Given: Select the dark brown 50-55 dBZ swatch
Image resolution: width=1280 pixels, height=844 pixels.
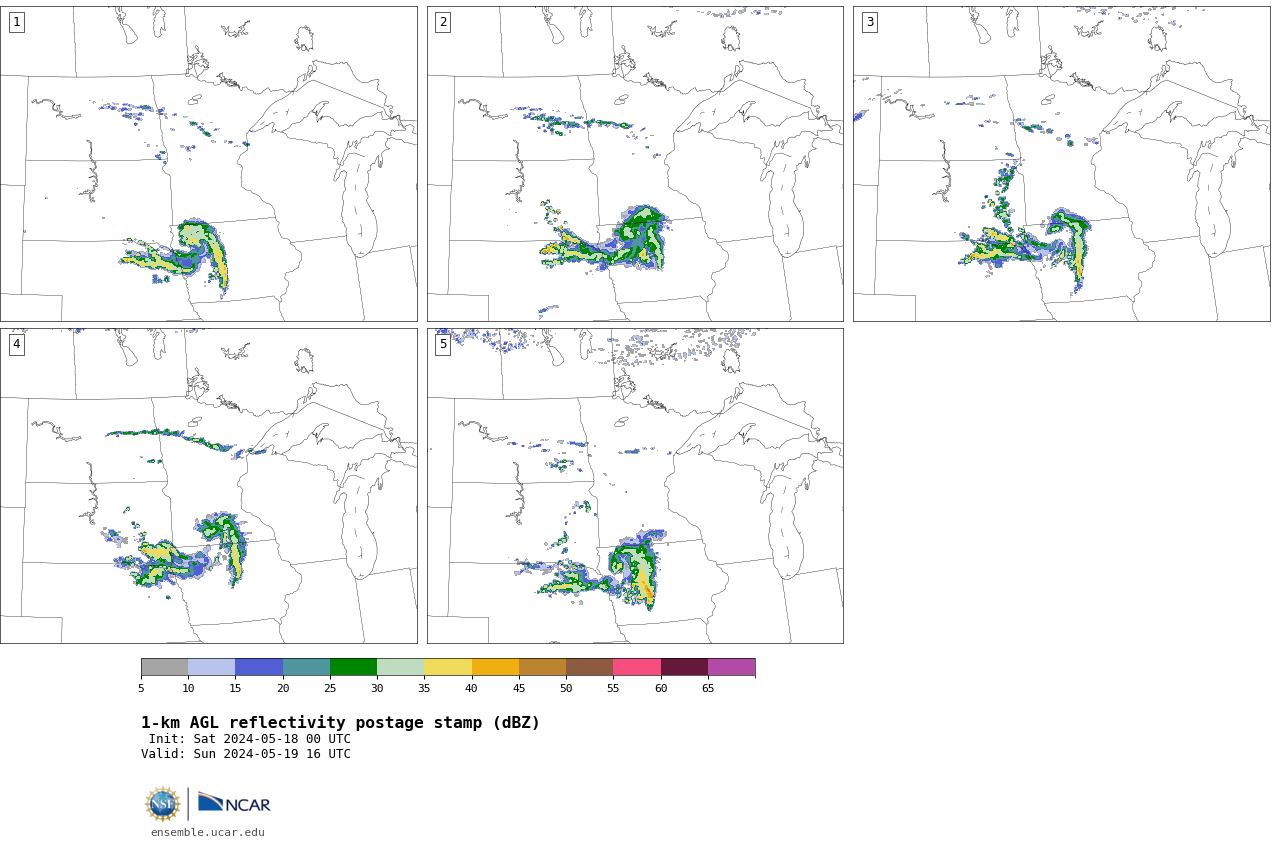Looking at the screenshot, I should [x=590, y=667].
